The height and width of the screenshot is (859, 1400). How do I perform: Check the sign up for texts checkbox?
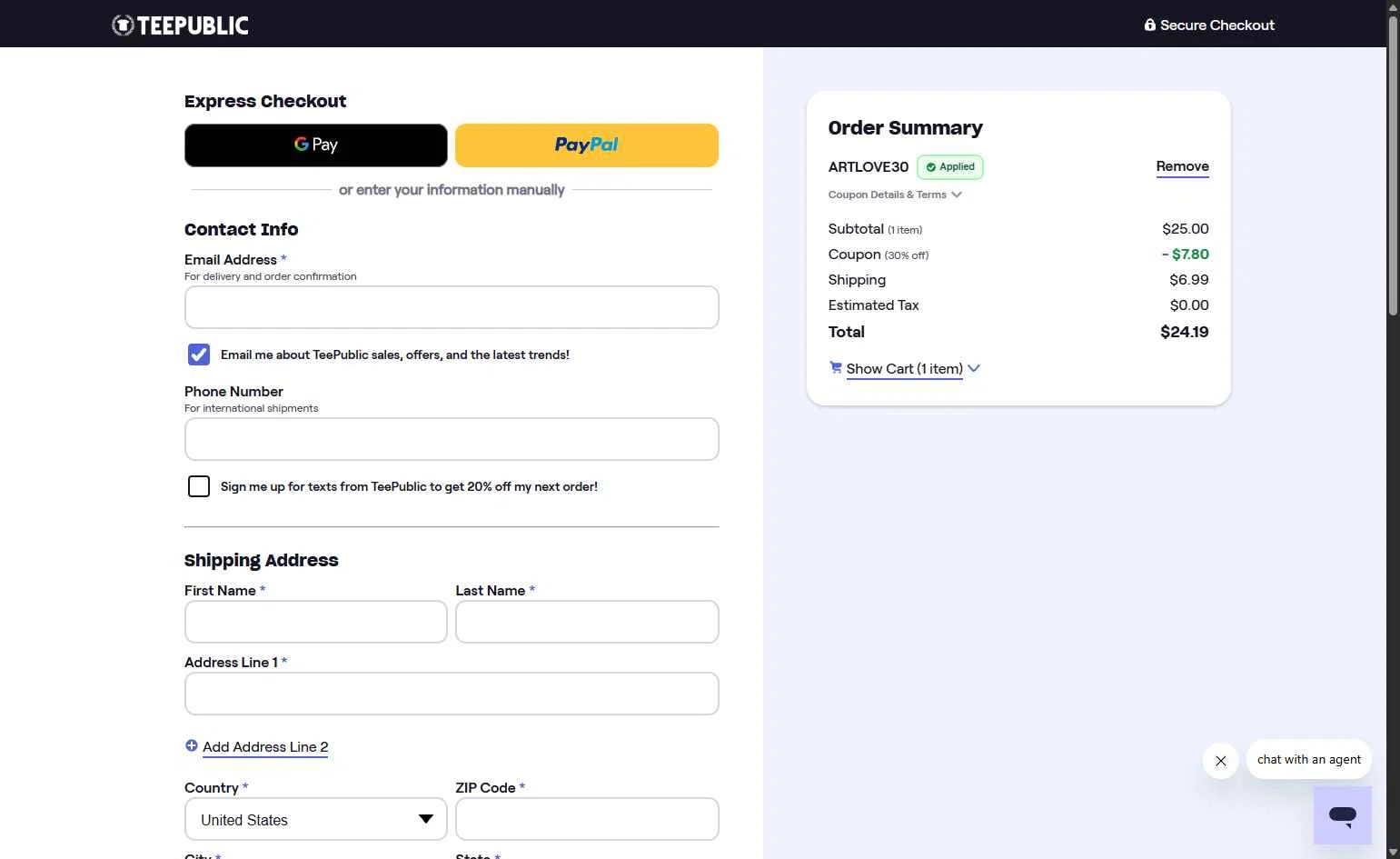199,486
